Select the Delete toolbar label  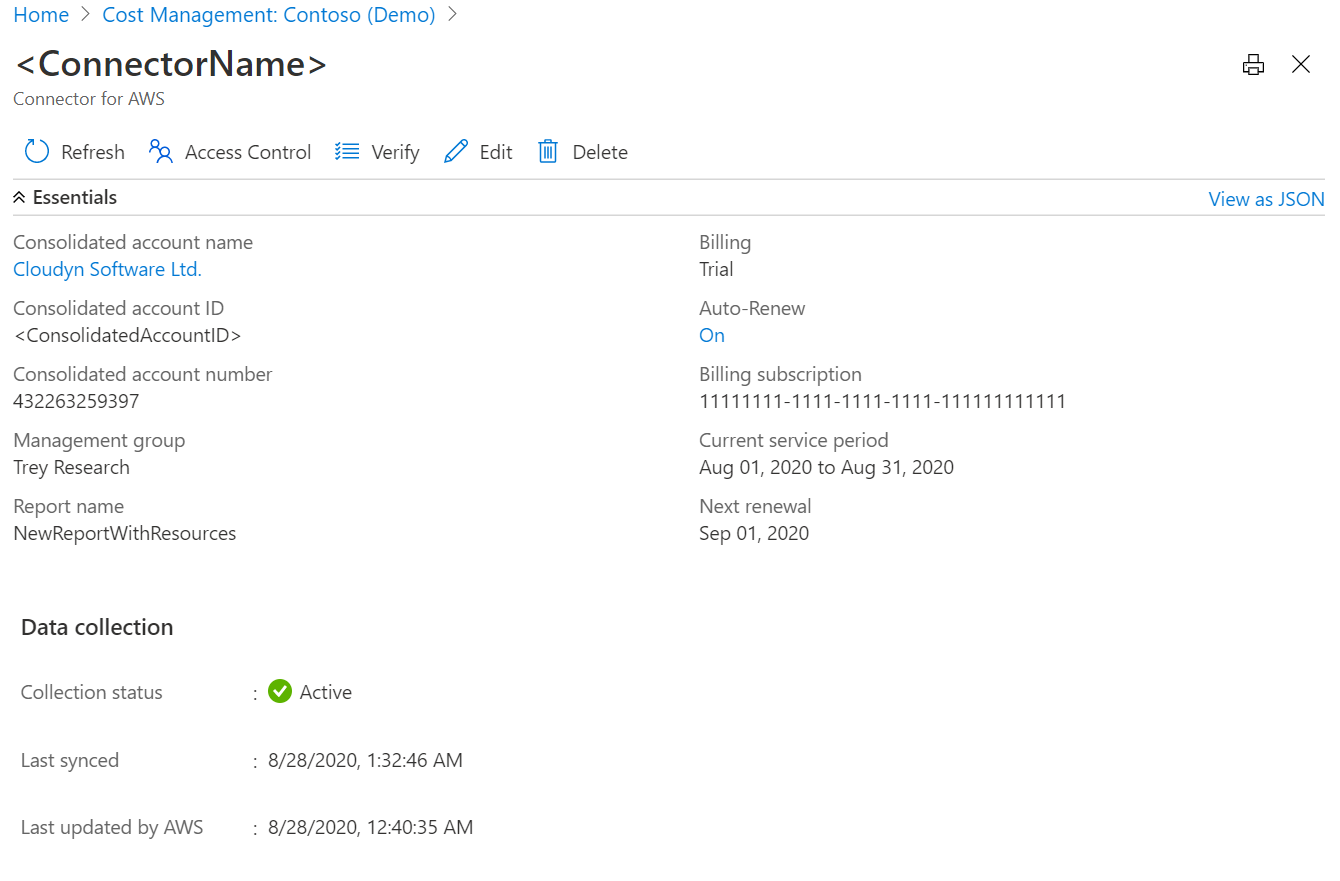tap(600, 152)
